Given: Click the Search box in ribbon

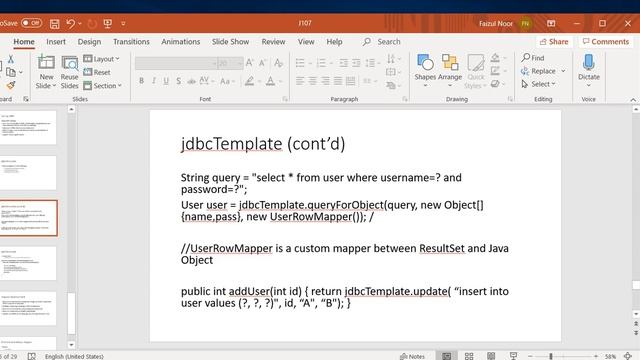Looking at the screenshot, I should pyautogui.click(x=382, y=42).
